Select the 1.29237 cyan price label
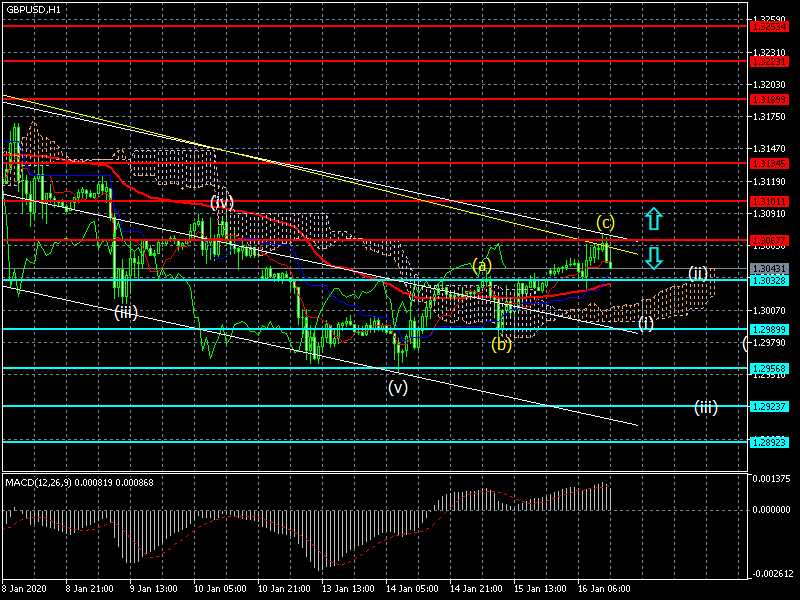The image size is (800, 600). (x=769, y=407)
